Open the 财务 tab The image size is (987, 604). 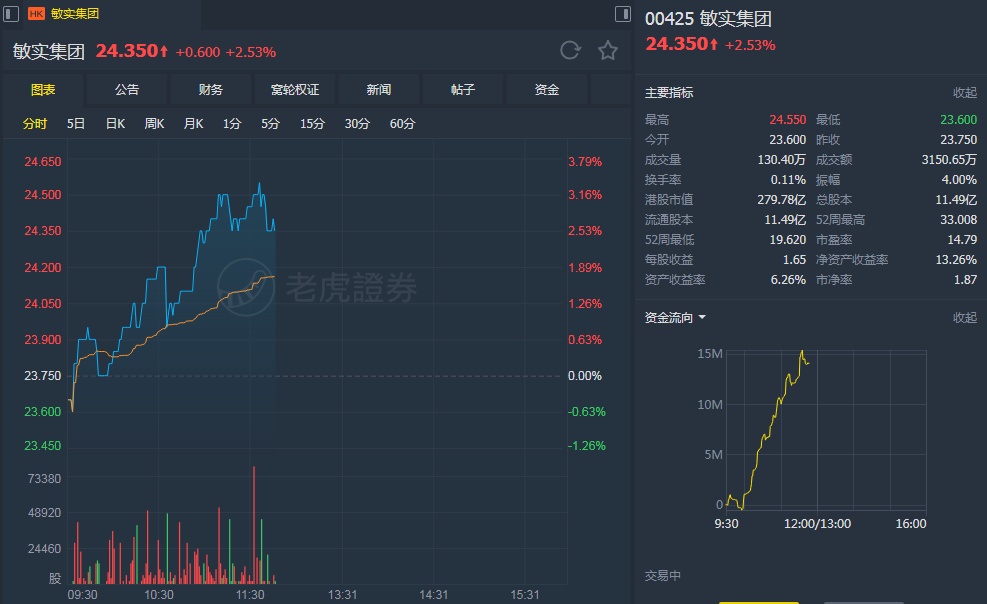pos(211,90)
